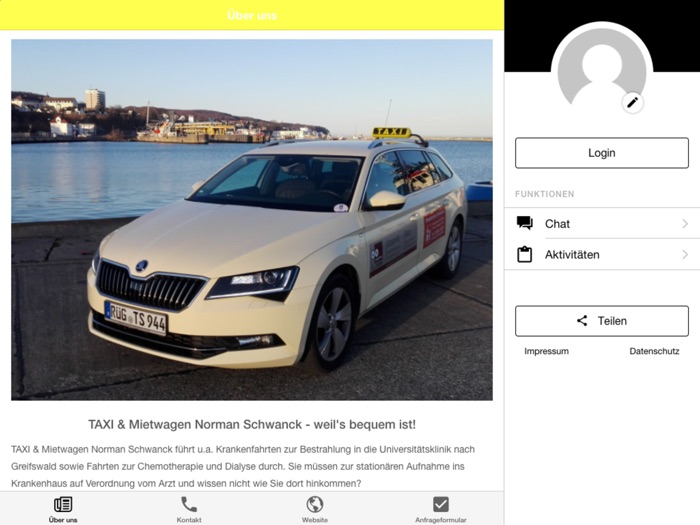Expand the Aktivitäten row chevron
The height and width of the screenshot is (525, 700).
pos(685,254)
